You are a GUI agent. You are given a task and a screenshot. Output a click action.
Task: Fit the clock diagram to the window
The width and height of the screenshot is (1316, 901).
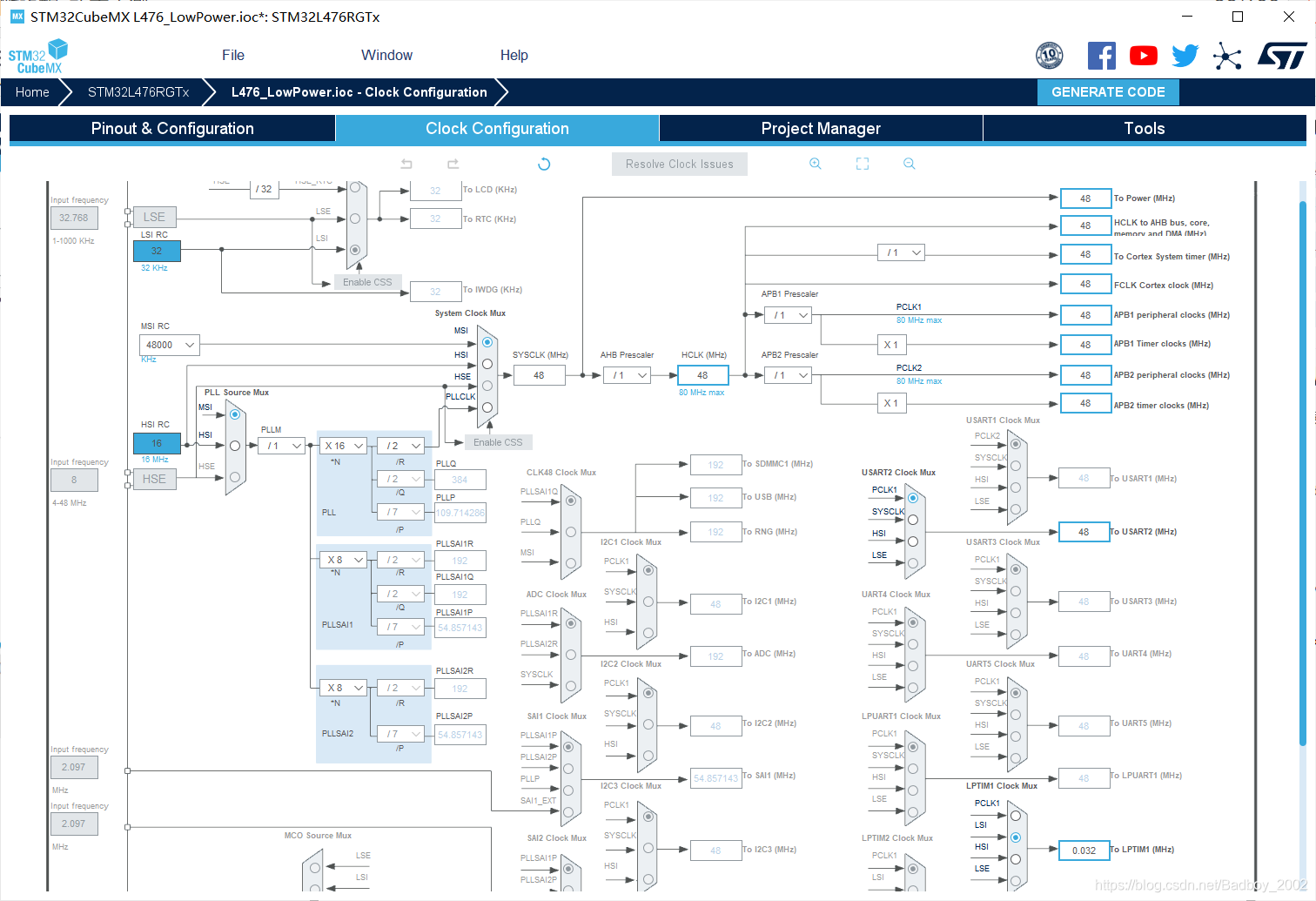[x=863, y=164]
